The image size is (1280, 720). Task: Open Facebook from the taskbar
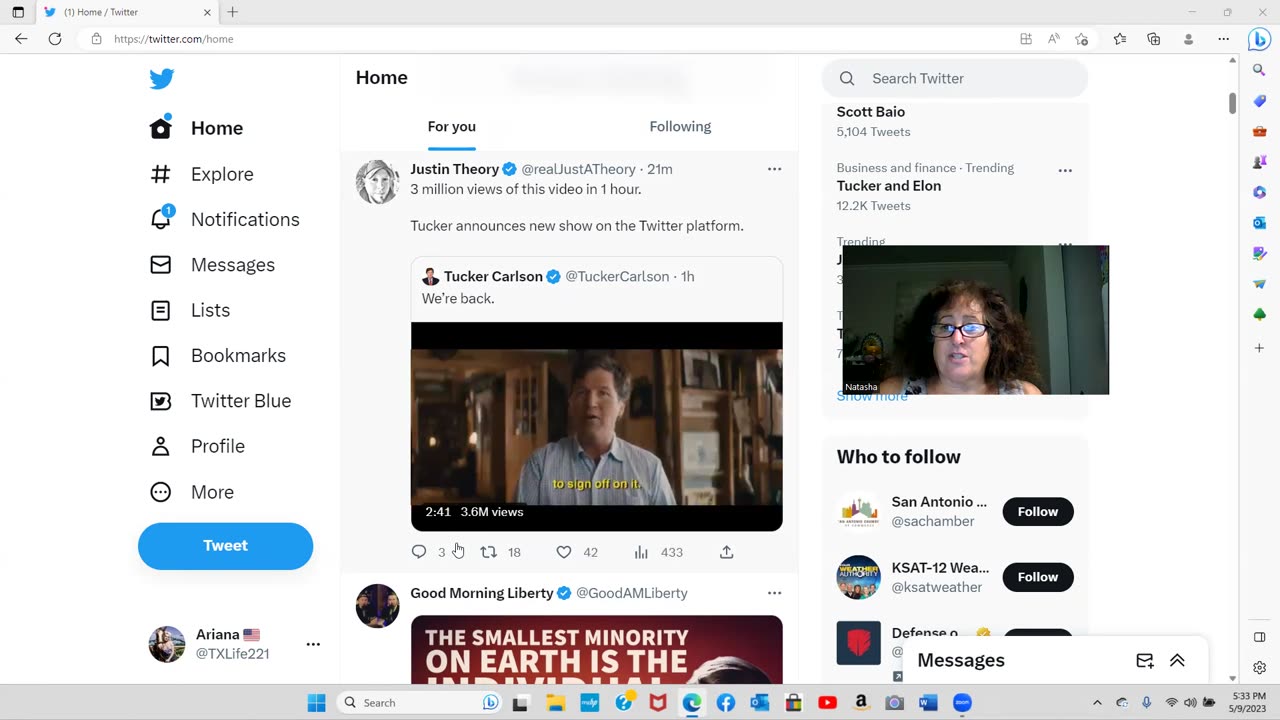click(x=726, y=703)
